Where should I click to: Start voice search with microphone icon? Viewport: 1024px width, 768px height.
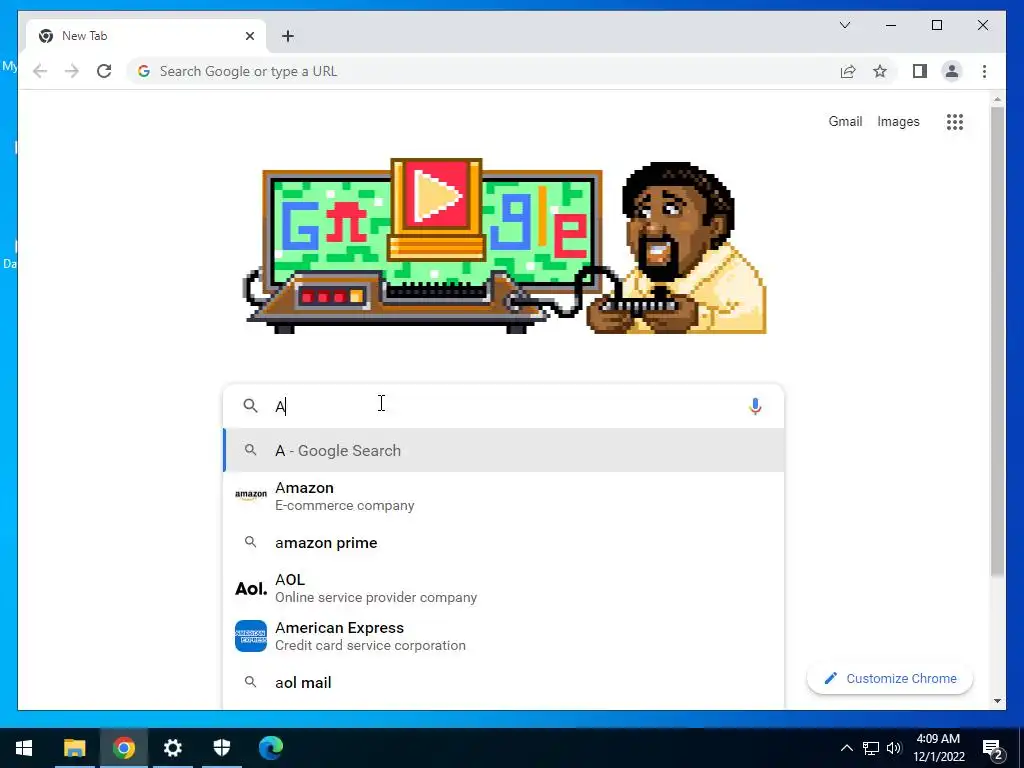click(x=755, y=406)
